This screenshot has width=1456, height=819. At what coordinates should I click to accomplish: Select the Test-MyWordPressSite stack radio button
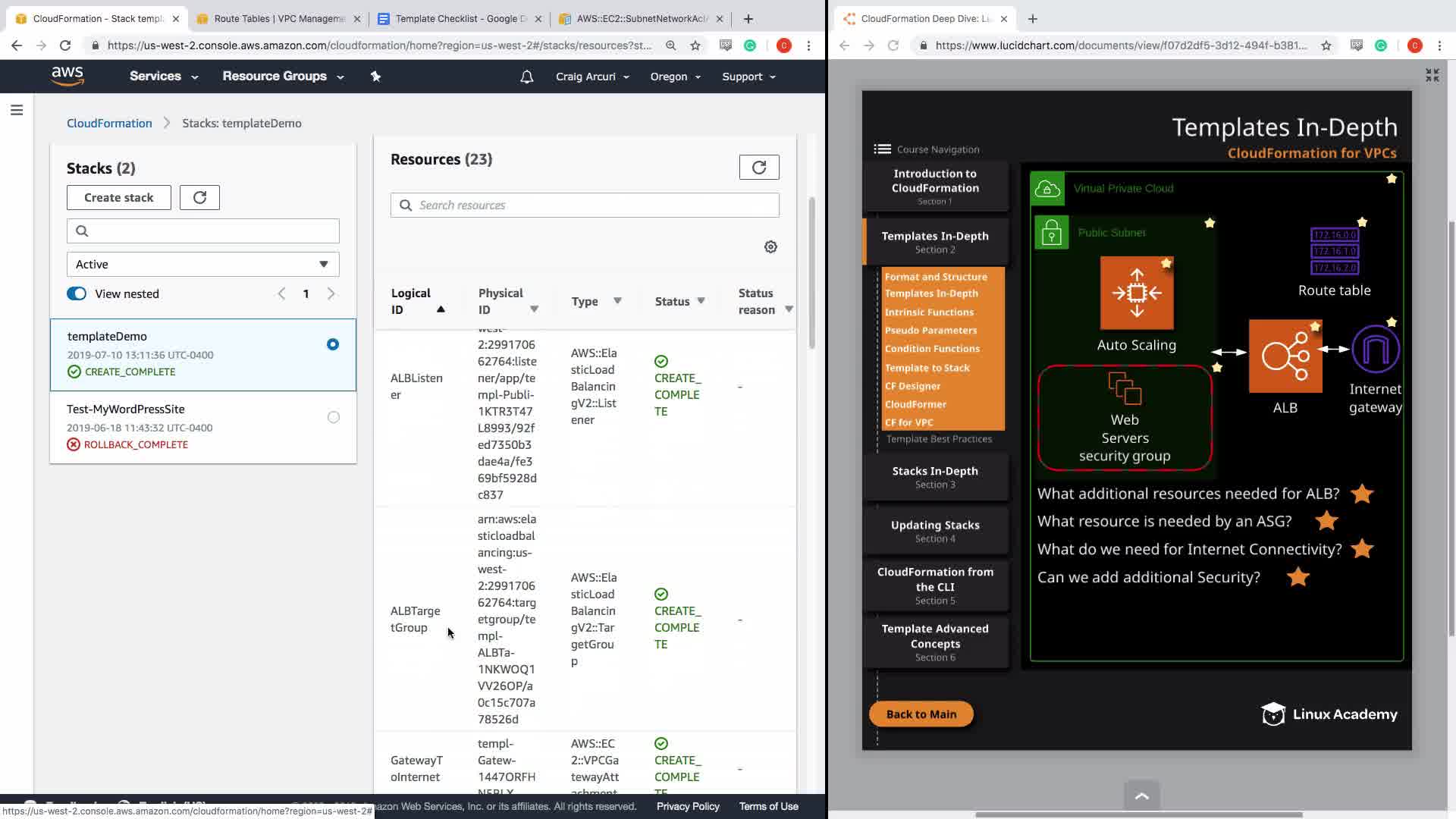click(333, 418)
